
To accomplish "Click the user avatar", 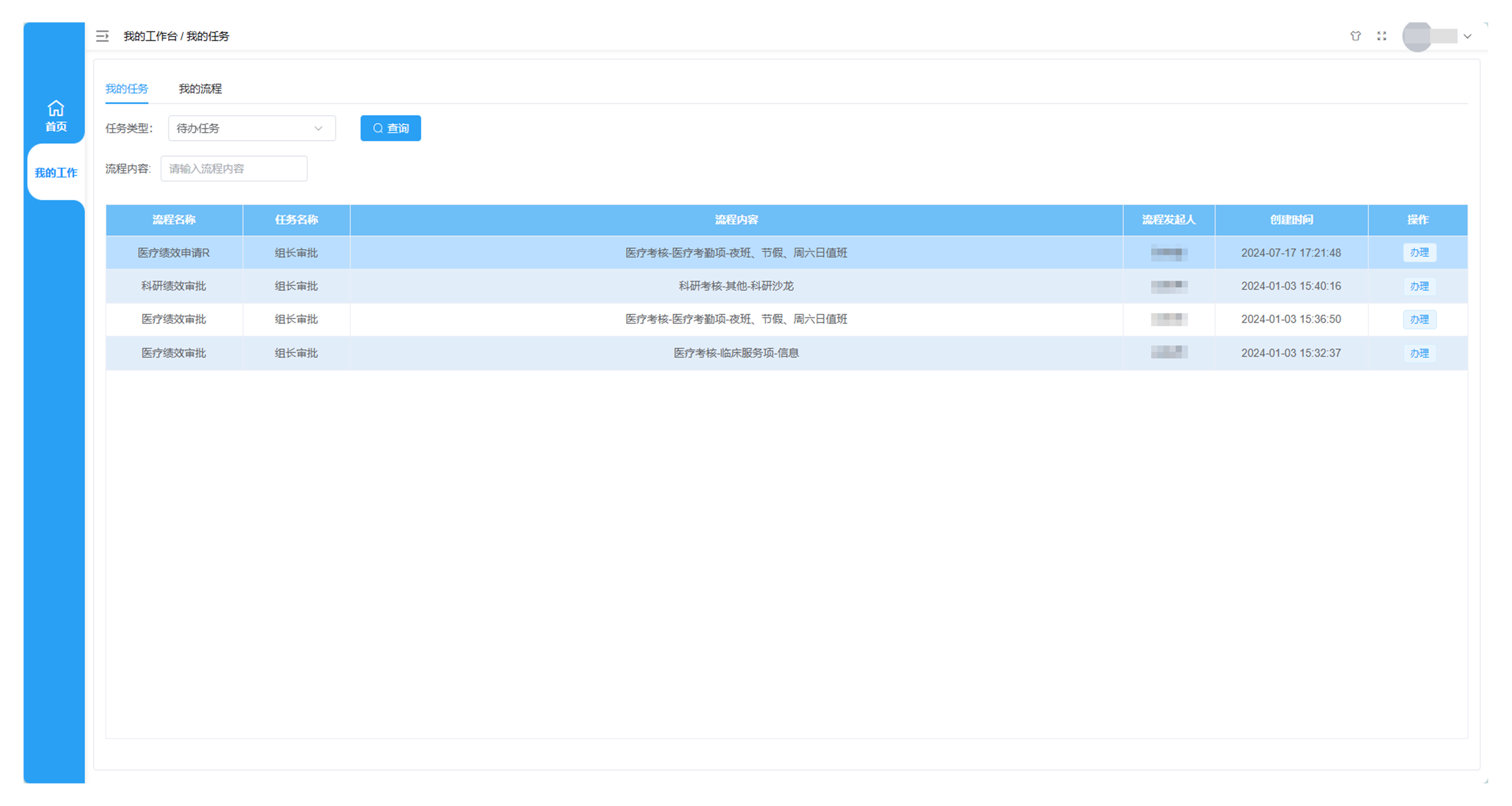I will coord(1417,36).
